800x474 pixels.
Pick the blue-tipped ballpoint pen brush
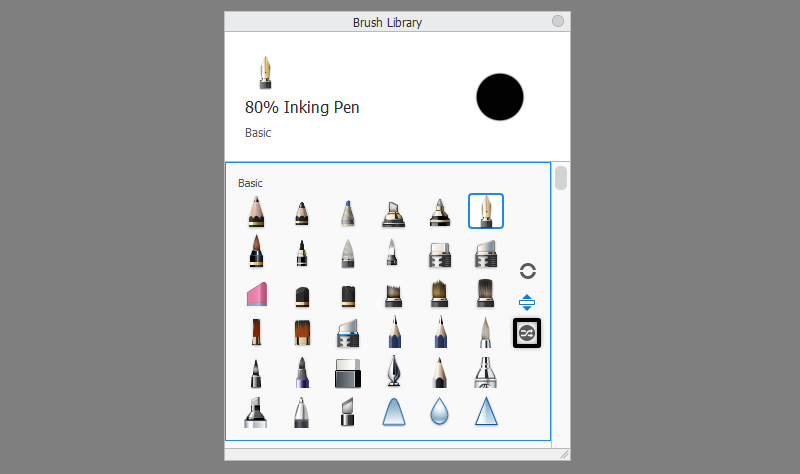(x=347, y=213)
